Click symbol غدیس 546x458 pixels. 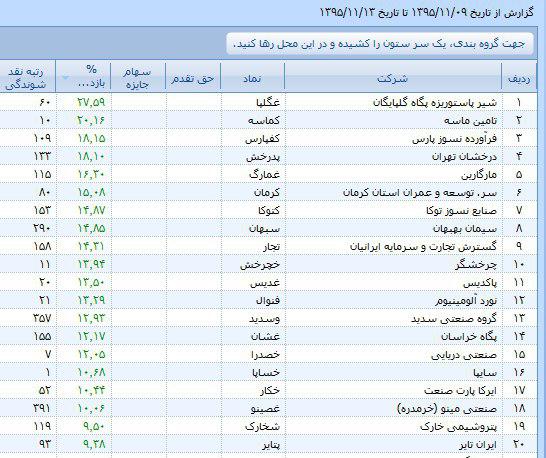265,282
